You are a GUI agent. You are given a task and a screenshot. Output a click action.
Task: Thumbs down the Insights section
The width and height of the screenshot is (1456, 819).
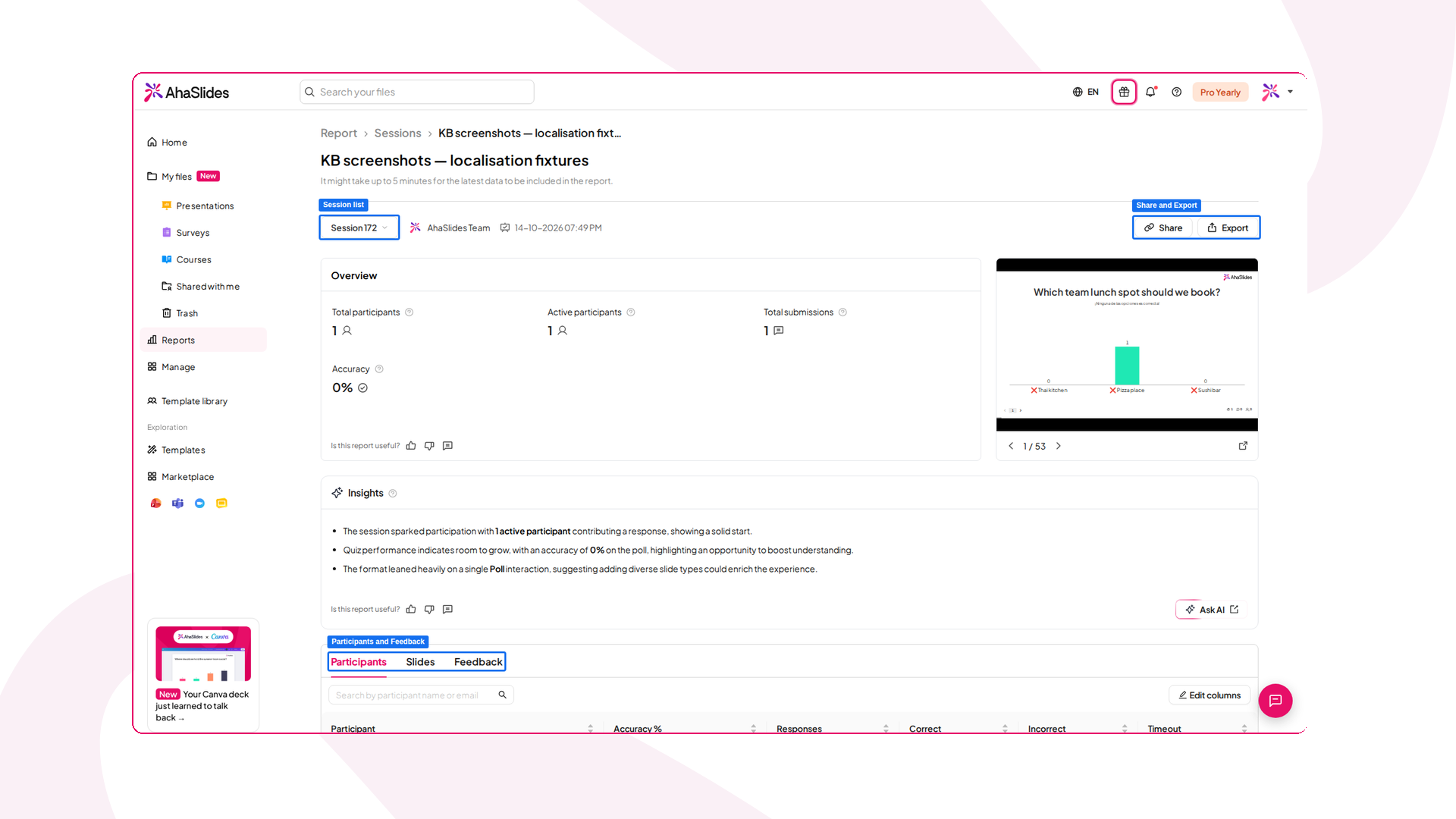click(x=429, y=609)
